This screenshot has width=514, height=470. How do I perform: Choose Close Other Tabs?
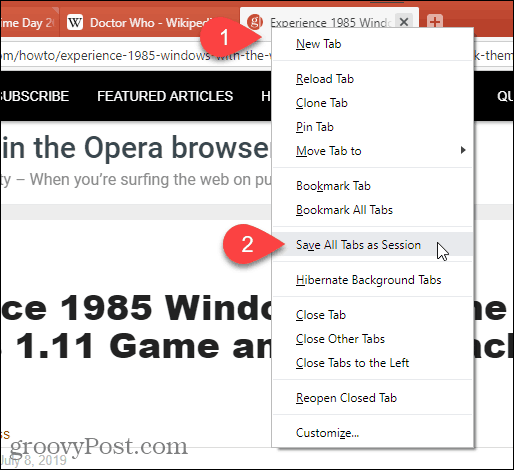(373, 339)
